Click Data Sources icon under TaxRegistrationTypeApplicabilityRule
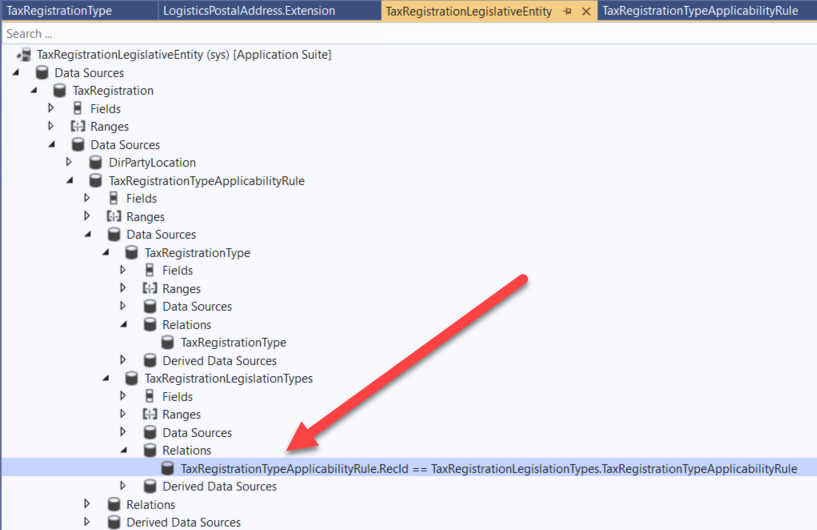Image resolution: width=817 pixels, height=530 pixels. (x=114, y=235)
